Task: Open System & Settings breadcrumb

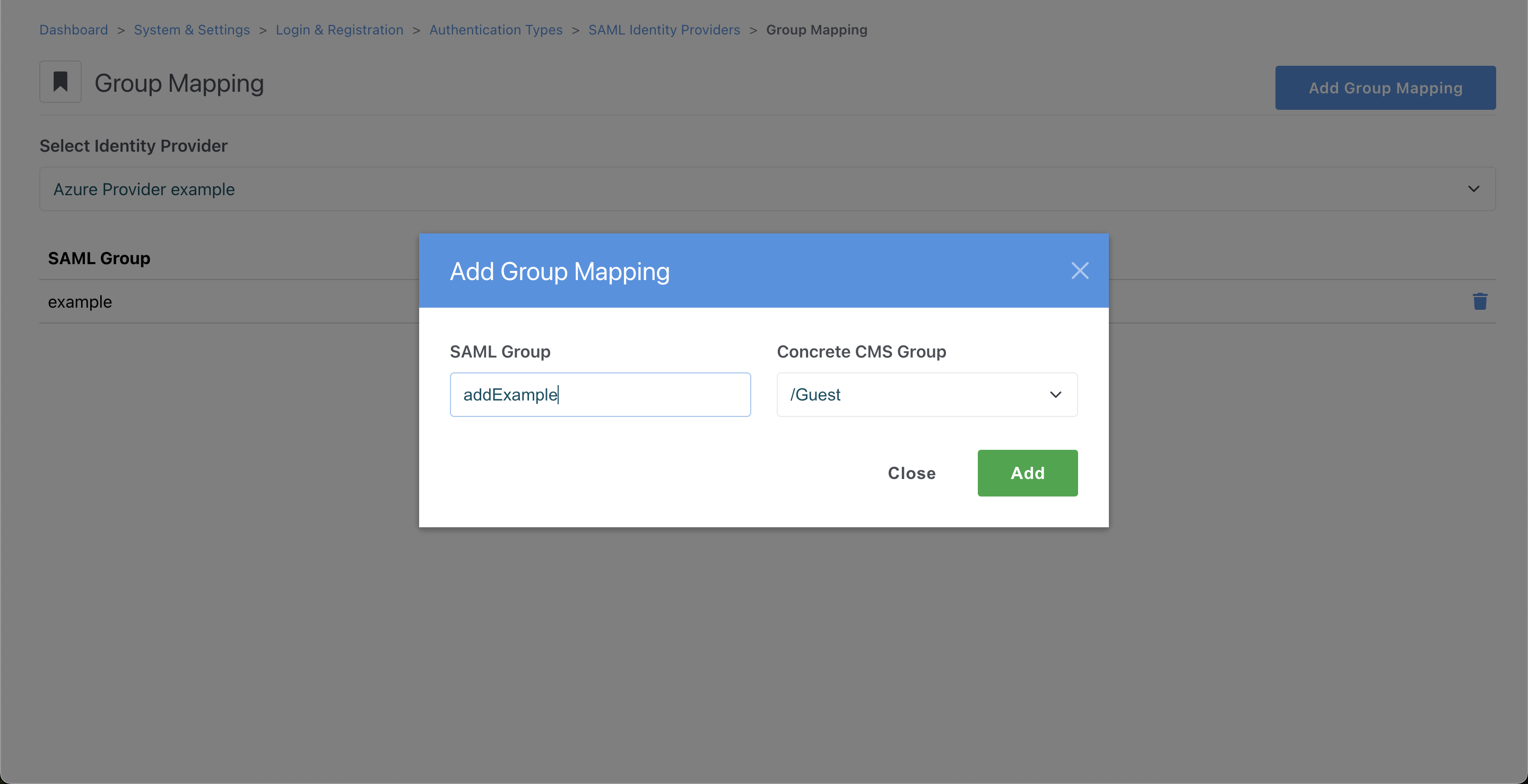Action: coord(192,30)
